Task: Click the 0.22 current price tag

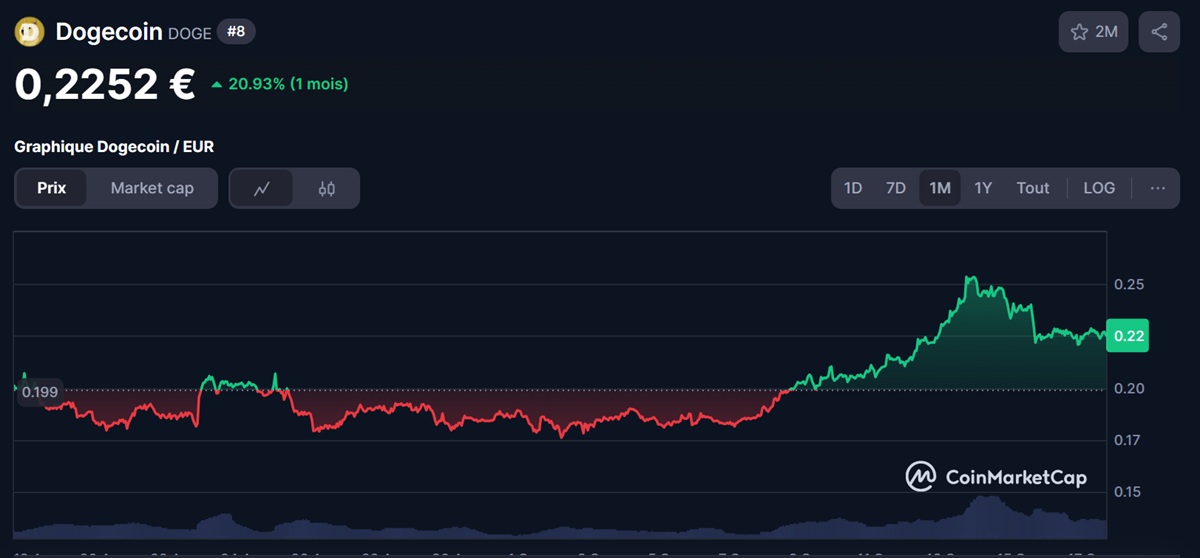Action: click(x=1128, y=336)
